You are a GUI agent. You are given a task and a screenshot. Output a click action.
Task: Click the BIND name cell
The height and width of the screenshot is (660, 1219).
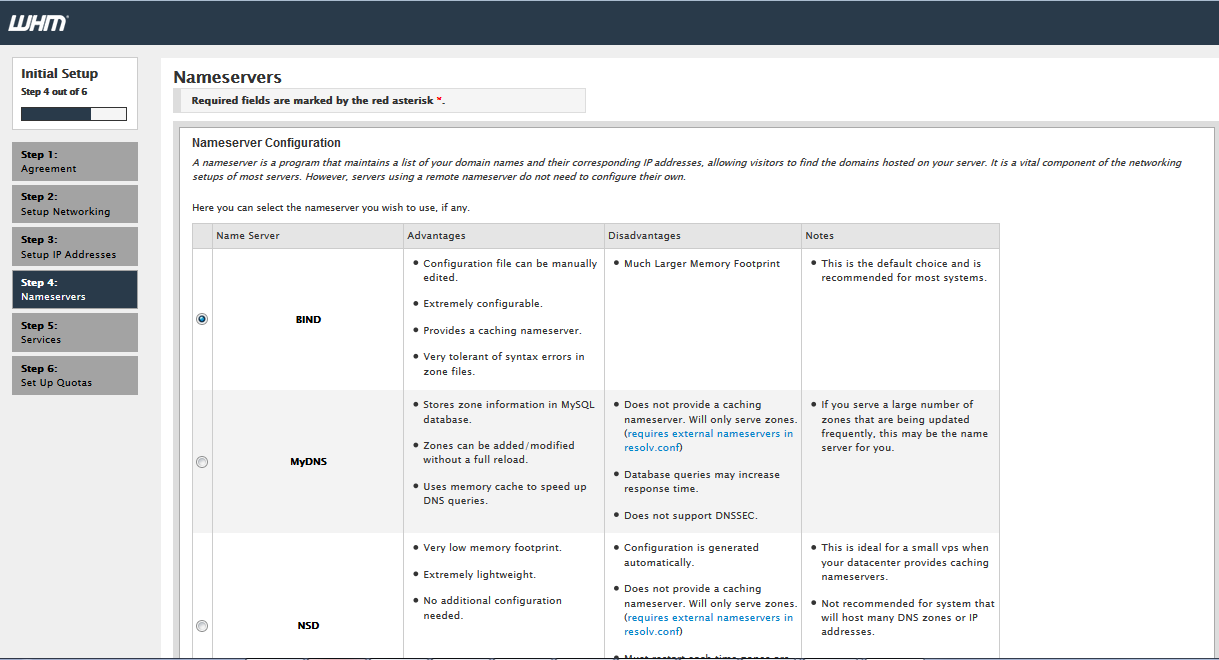(308, 320)
